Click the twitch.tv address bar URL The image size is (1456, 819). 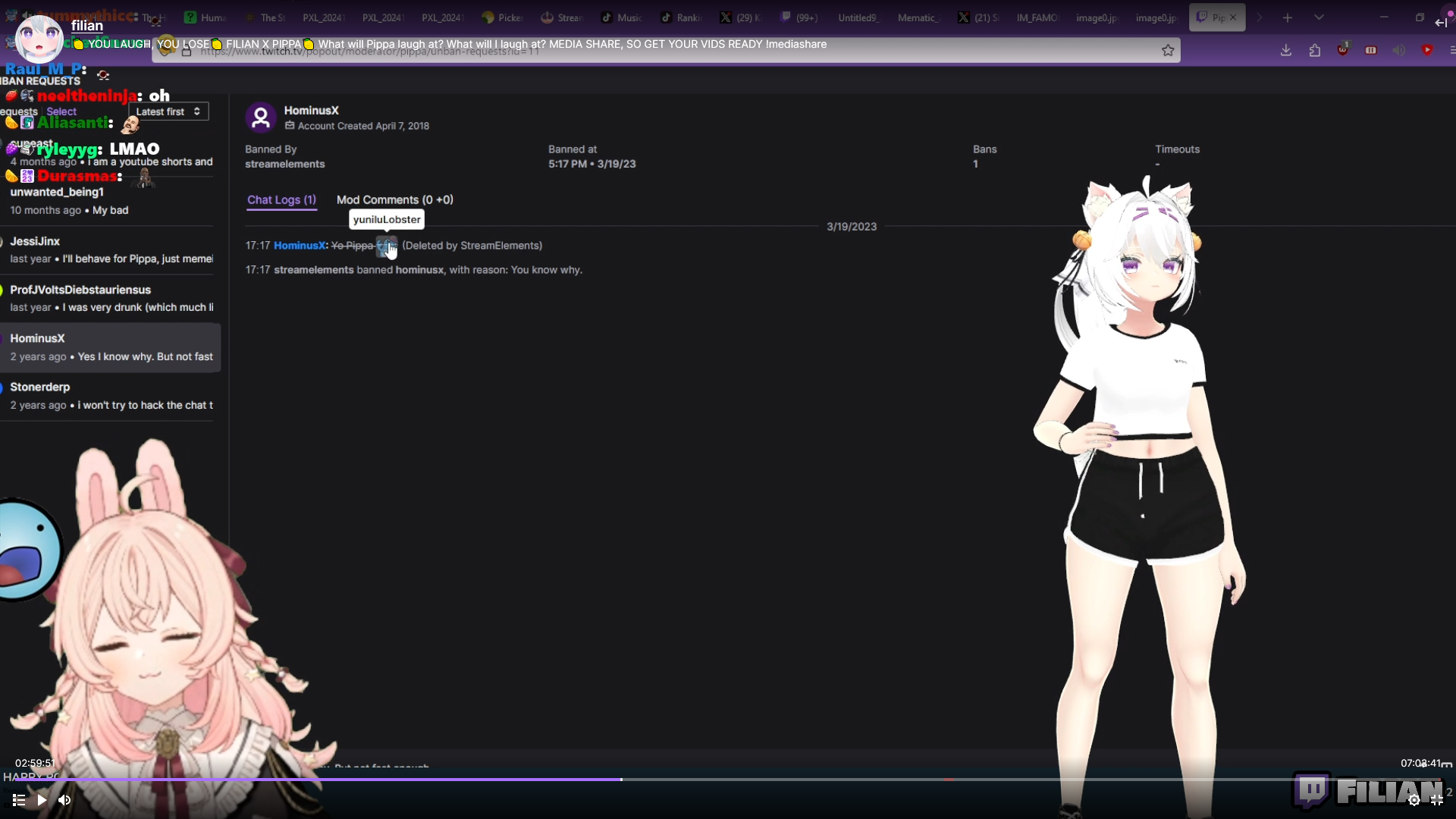pyautogui.click(x=370, y=52)
